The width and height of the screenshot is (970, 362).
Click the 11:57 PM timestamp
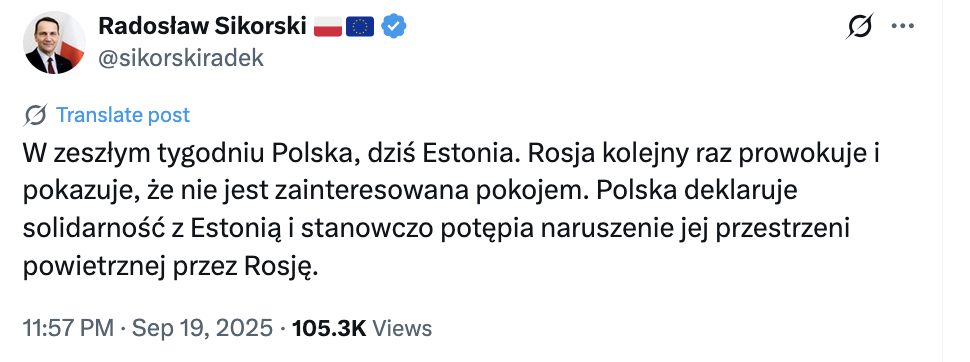[69, 327]
